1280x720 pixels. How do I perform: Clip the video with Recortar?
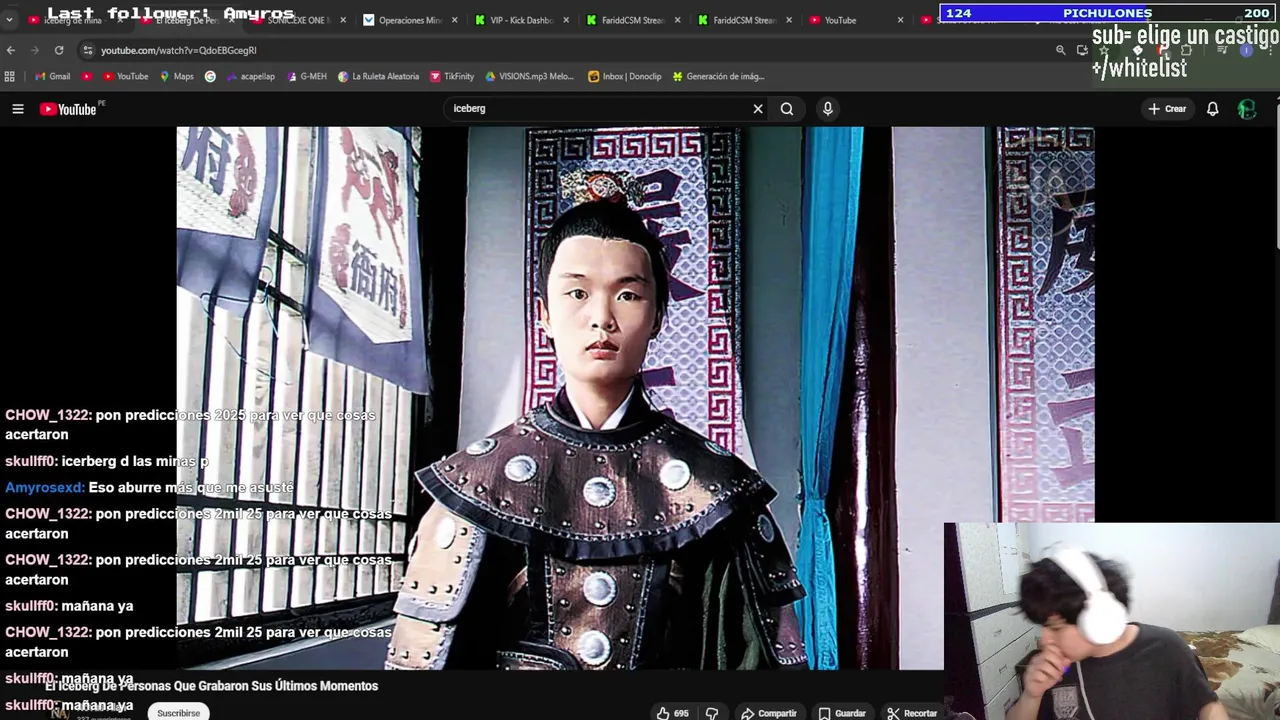pos(913,713)
